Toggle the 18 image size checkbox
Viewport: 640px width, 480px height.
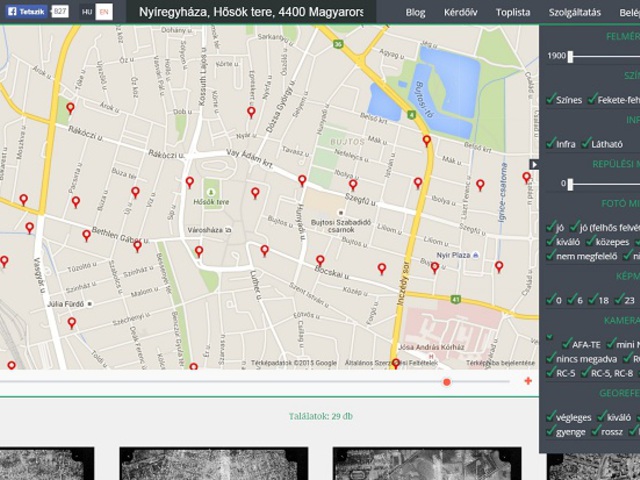[x=593, y=299]
